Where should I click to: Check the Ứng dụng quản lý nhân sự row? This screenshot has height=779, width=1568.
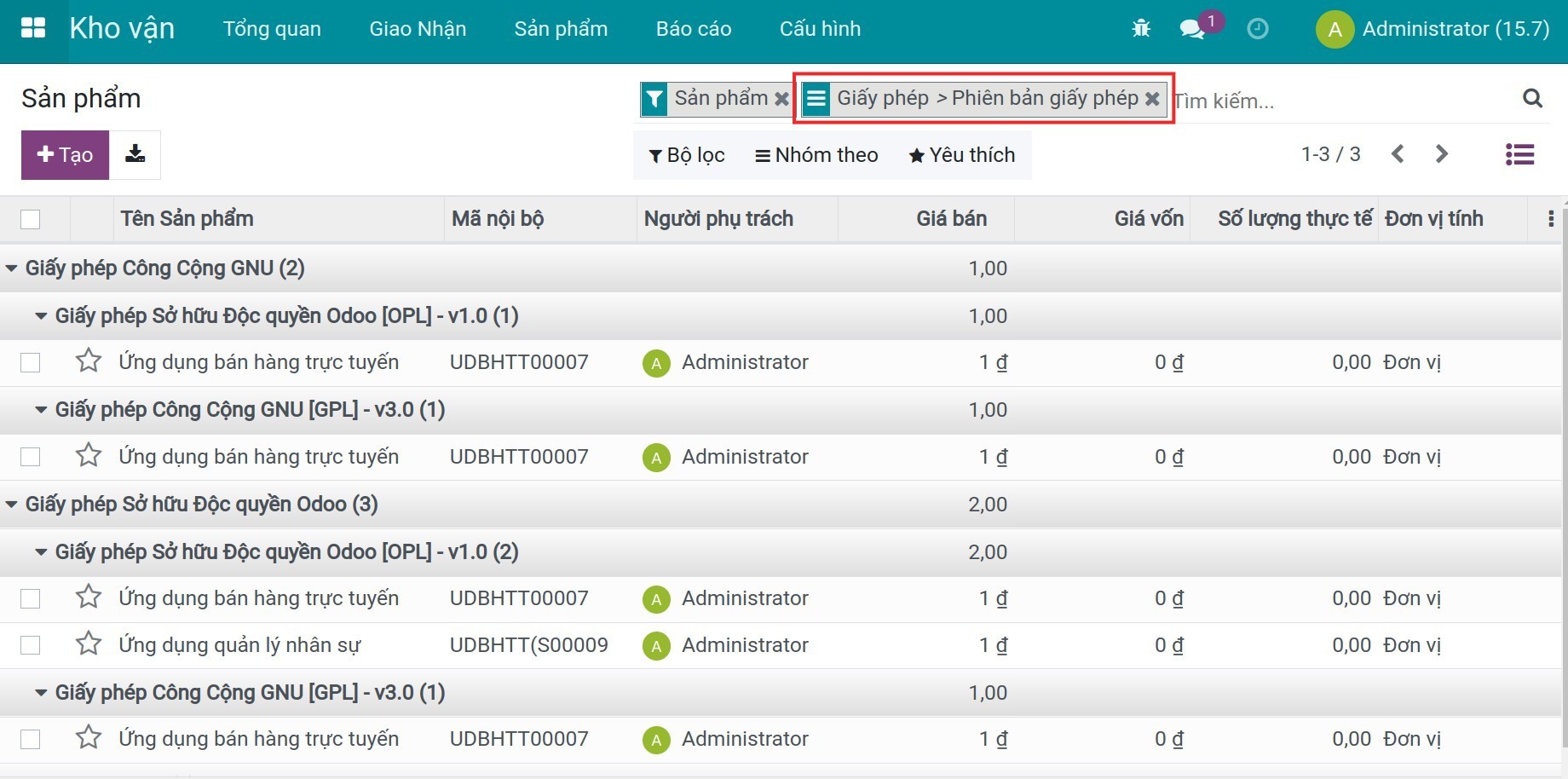(x=31, y=645)
